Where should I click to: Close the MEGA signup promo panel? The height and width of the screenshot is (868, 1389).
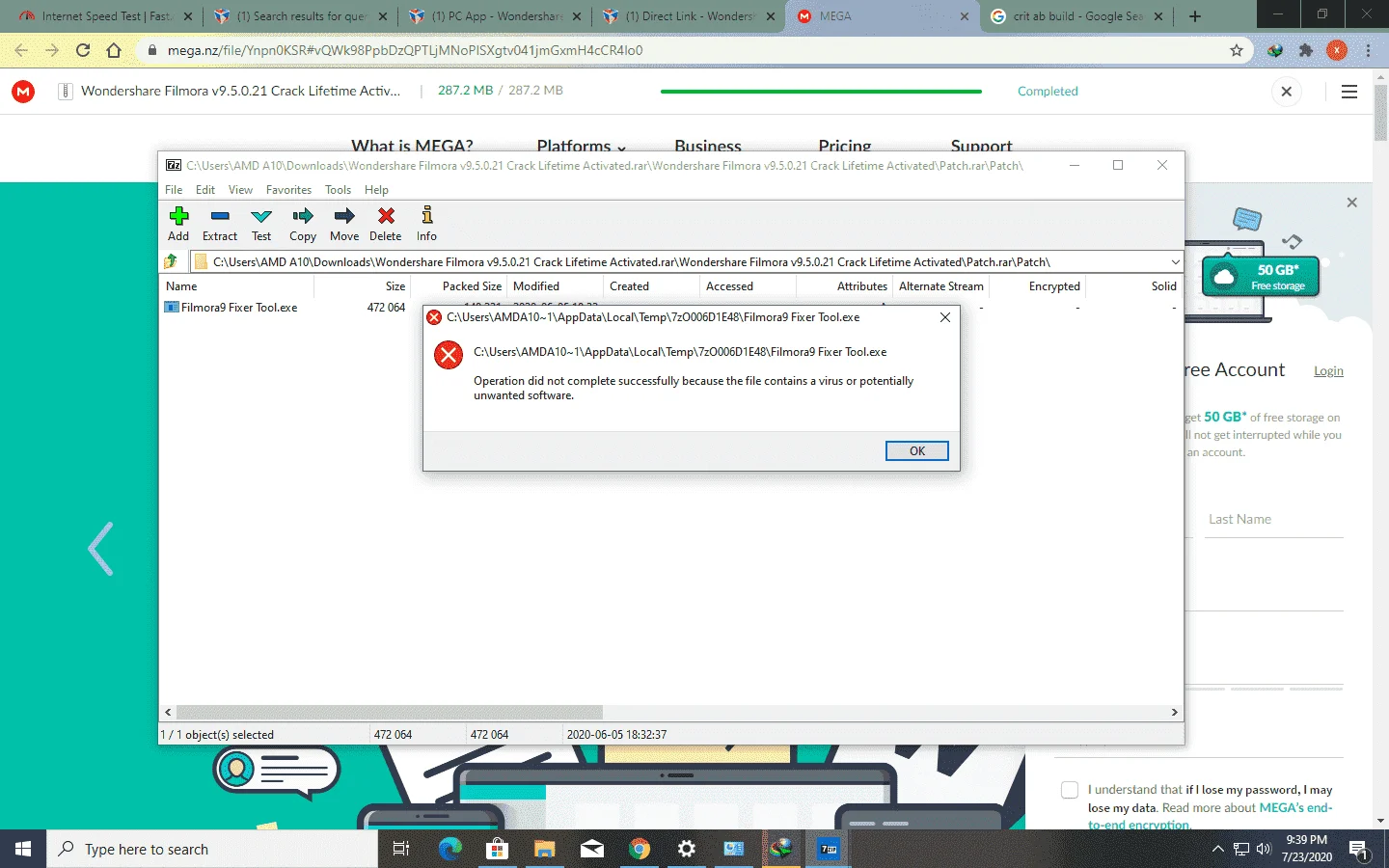click(x=1351, y=203)
